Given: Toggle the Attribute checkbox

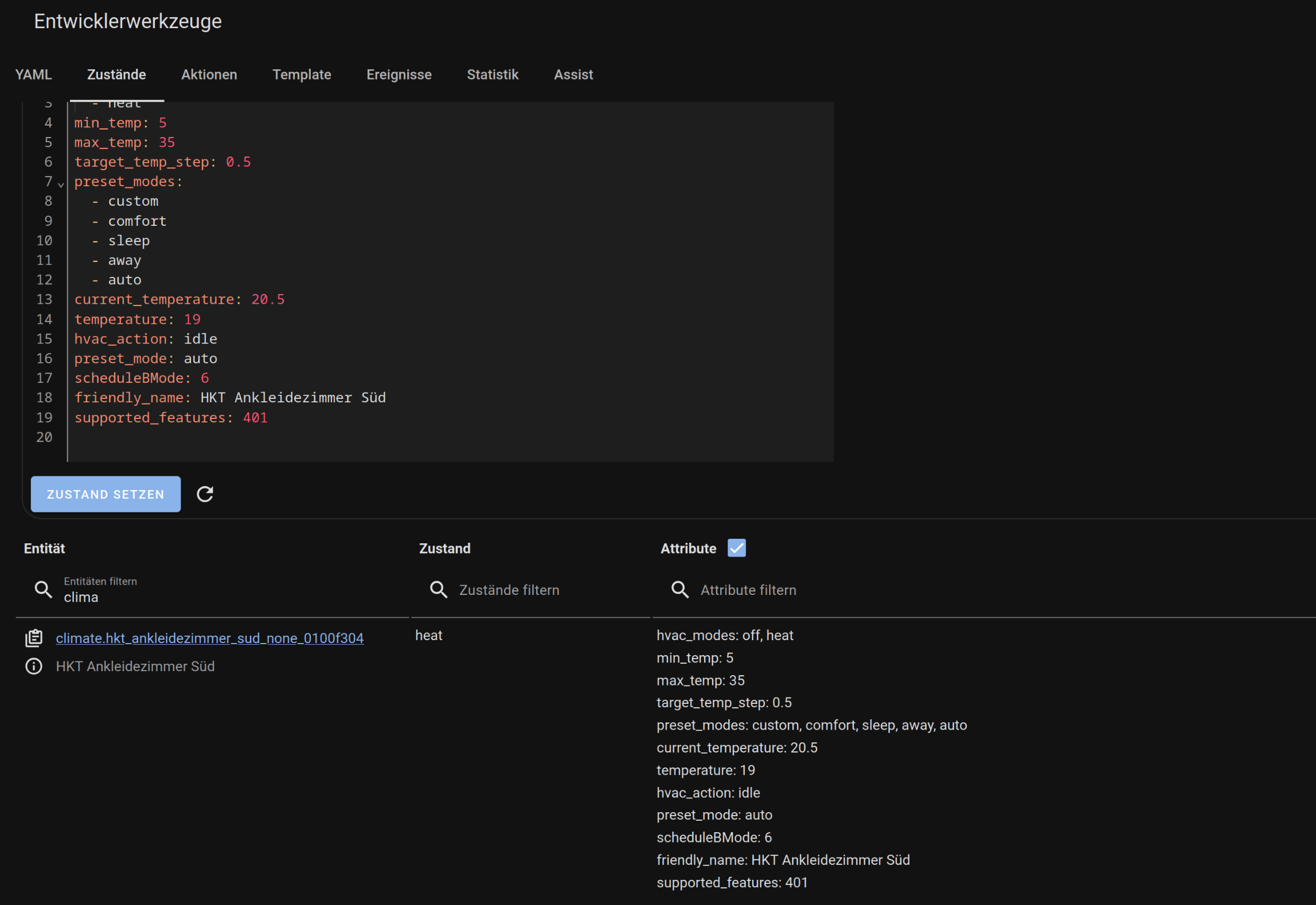Looking at the screenshot, I should 736,548.
